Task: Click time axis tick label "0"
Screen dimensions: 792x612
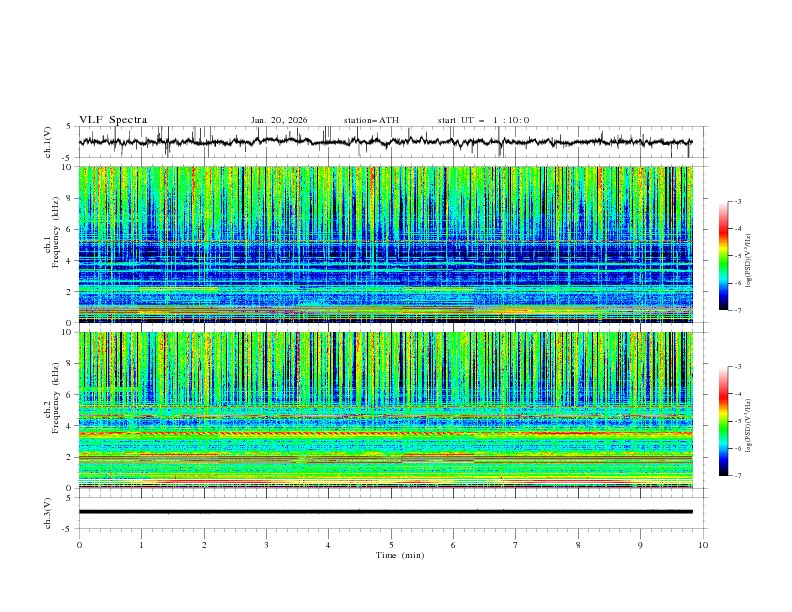Action: point(79,545)
